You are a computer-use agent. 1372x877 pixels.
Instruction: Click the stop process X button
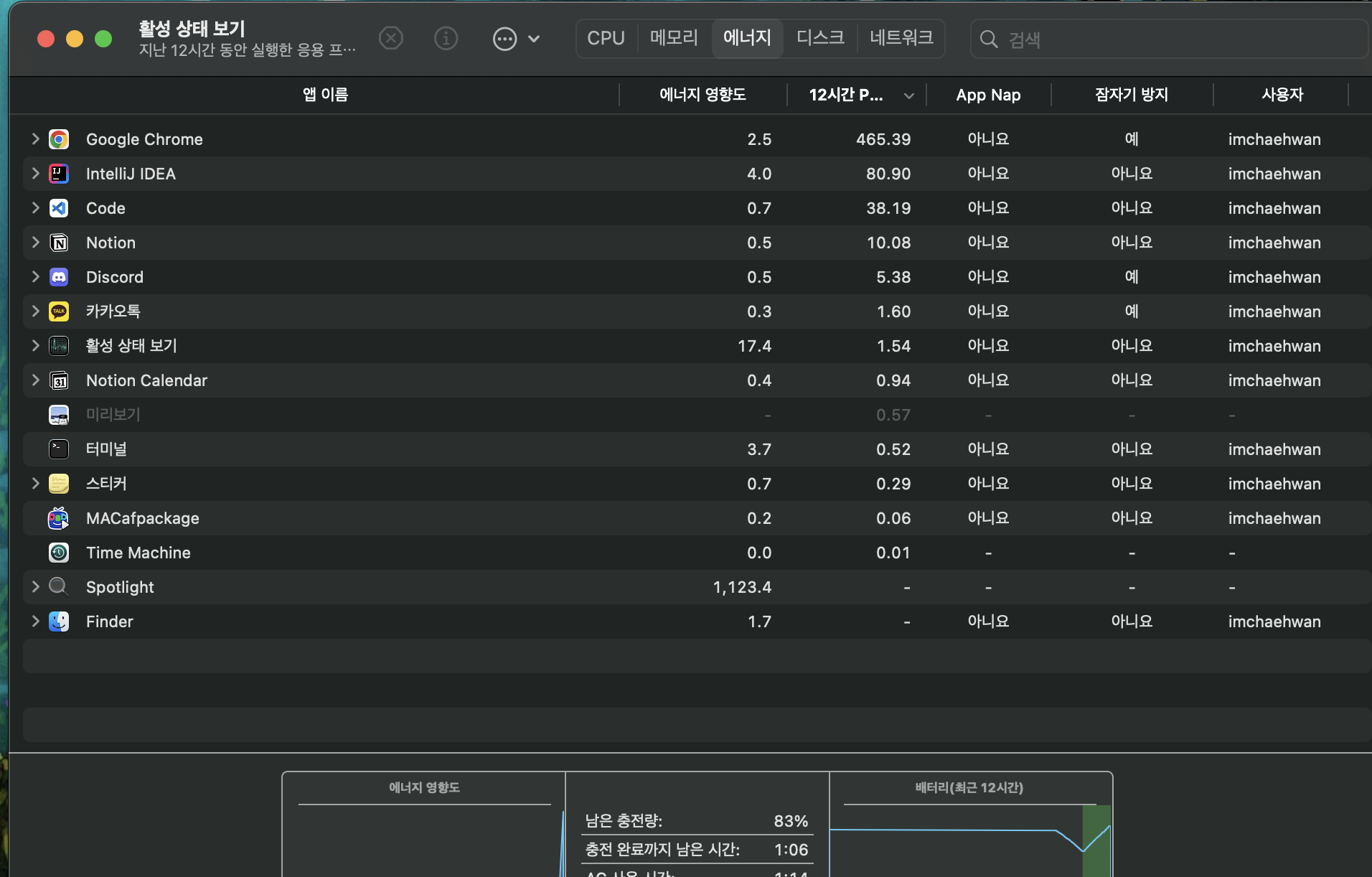391,38
